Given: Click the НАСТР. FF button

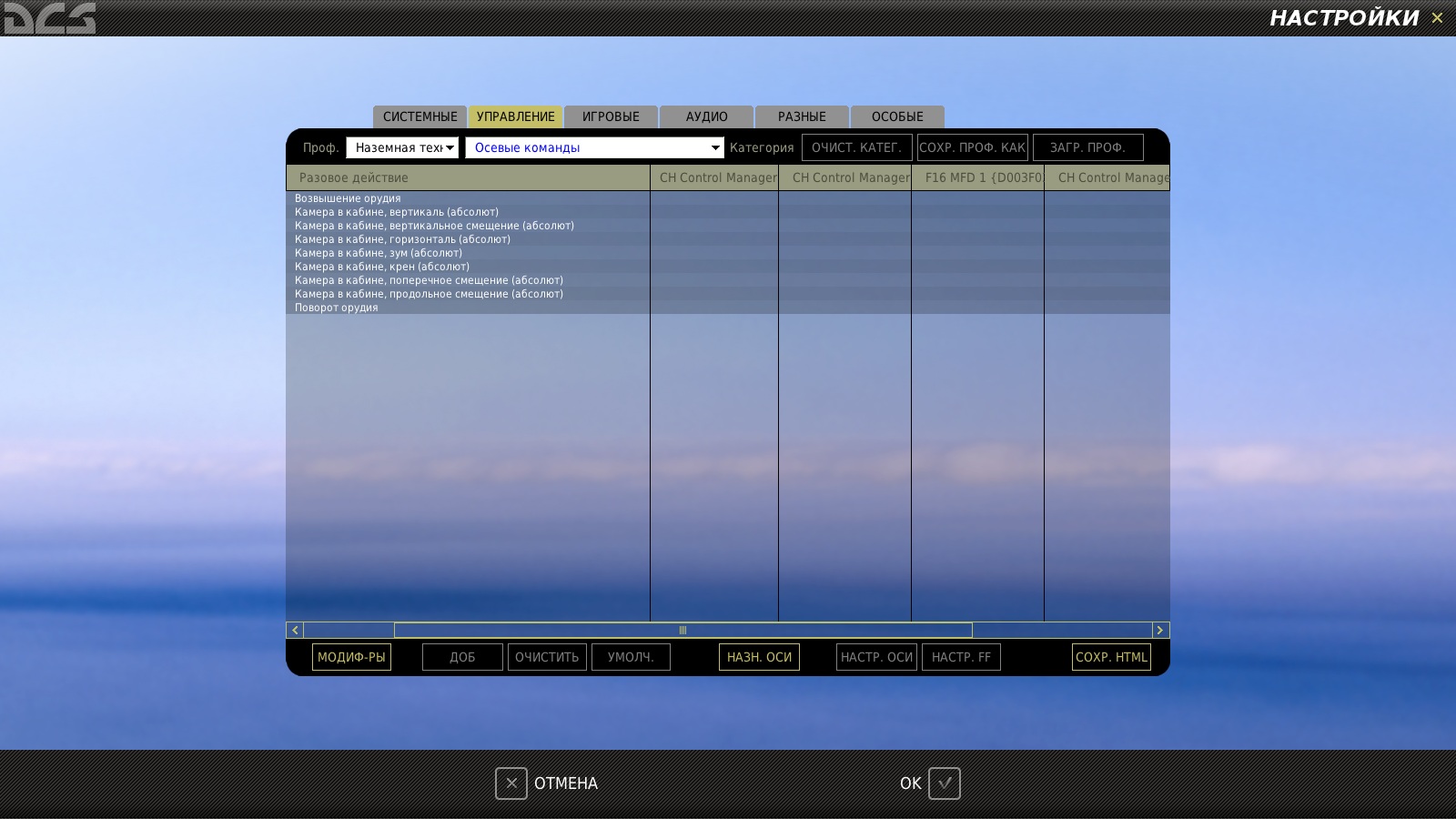Looking at the screenshot, I should tap(961, 657).
